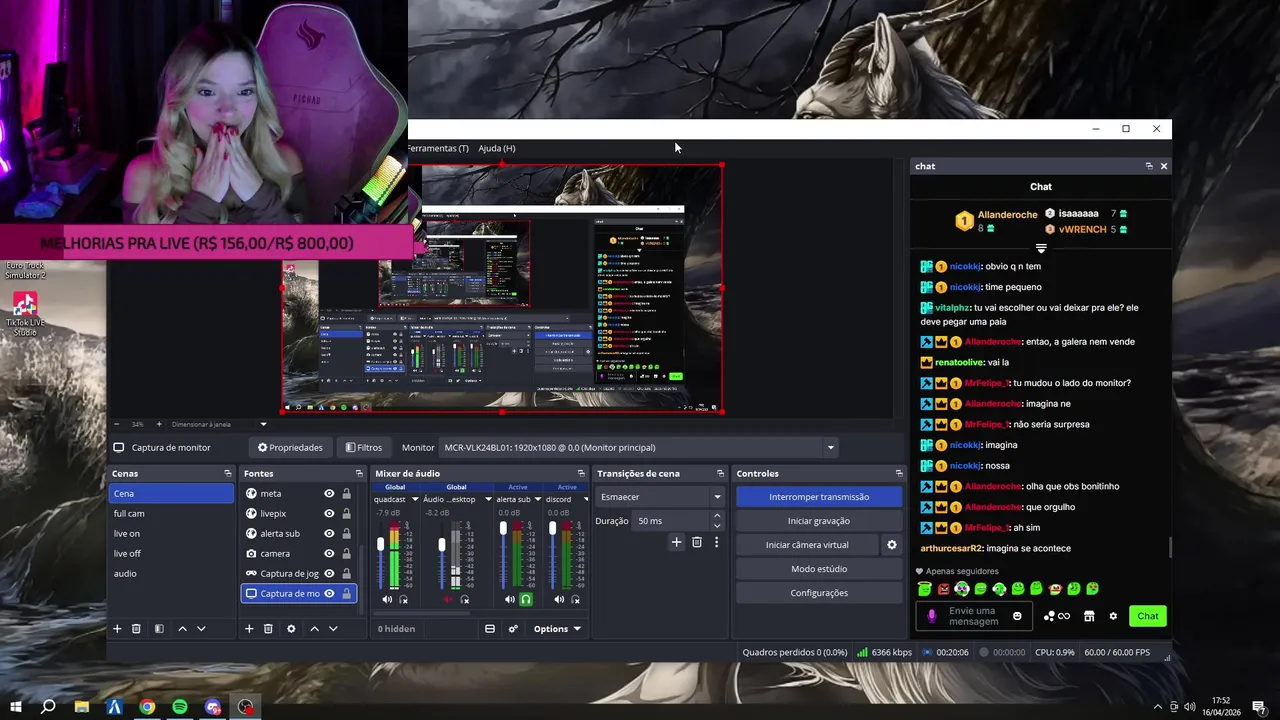This screenshot has width=1280, height=720.
Task: Move scene down with Cenas down arrow
Action: coord(201,629)
